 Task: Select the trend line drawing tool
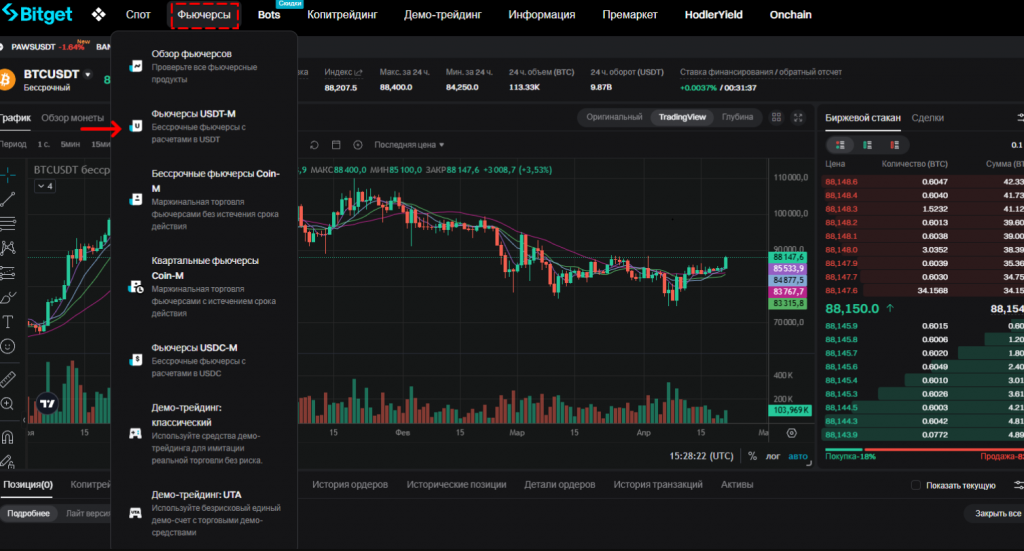coord(8,199)
